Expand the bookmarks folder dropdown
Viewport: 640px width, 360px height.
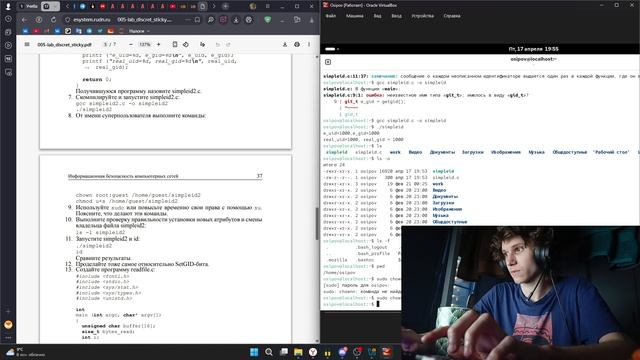[x=139, y=31]
